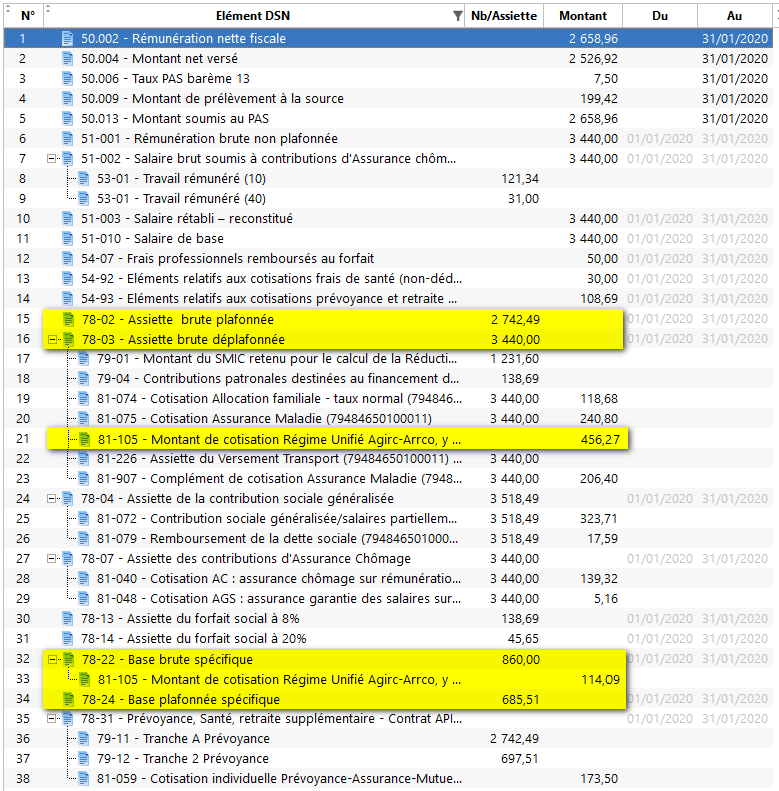This screenshot has height=791, width=779.
Task: Click icon of 78-13 forfait social à 8%
Action: [67, 618]
